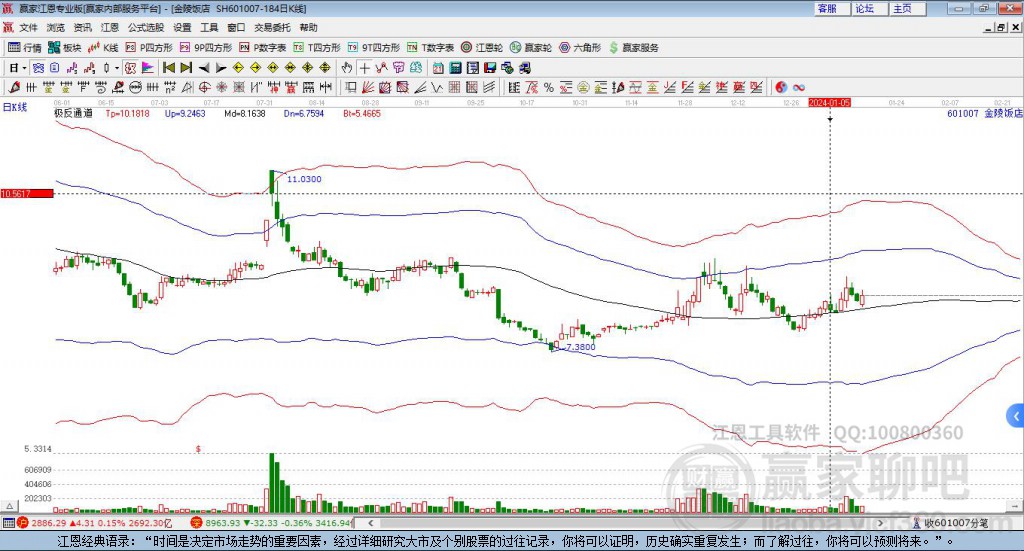
Task: Open the 江恩轮 Gann wheel tool
Action: (482, 48)
